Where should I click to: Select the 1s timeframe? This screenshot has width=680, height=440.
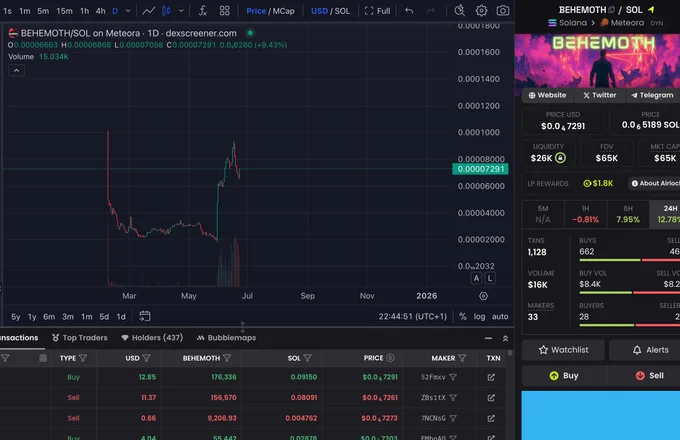[x=7, y=11]
